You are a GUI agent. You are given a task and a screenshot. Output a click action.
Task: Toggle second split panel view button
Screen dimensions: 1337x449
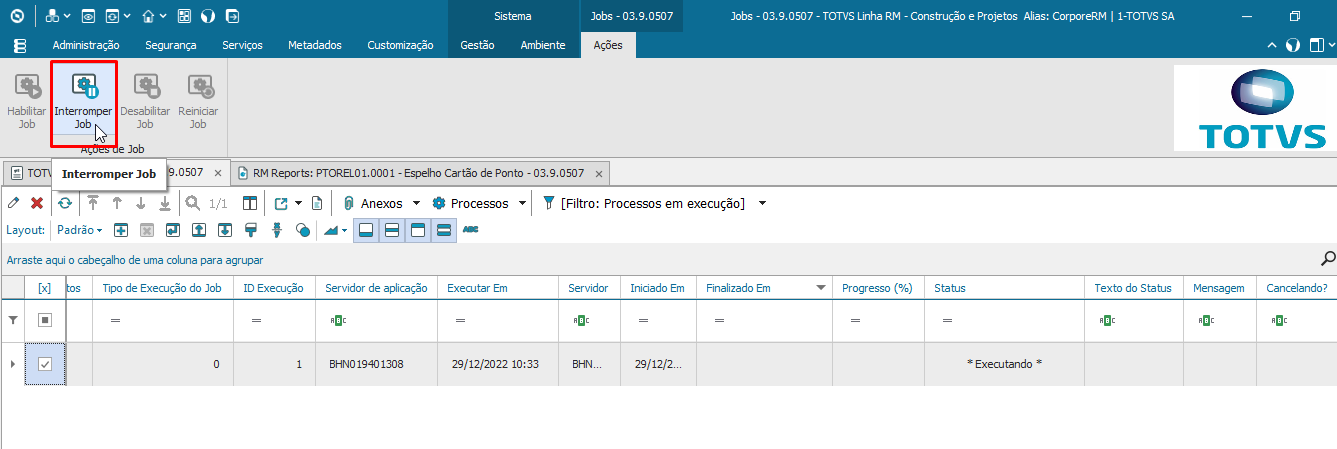[392, 230]
